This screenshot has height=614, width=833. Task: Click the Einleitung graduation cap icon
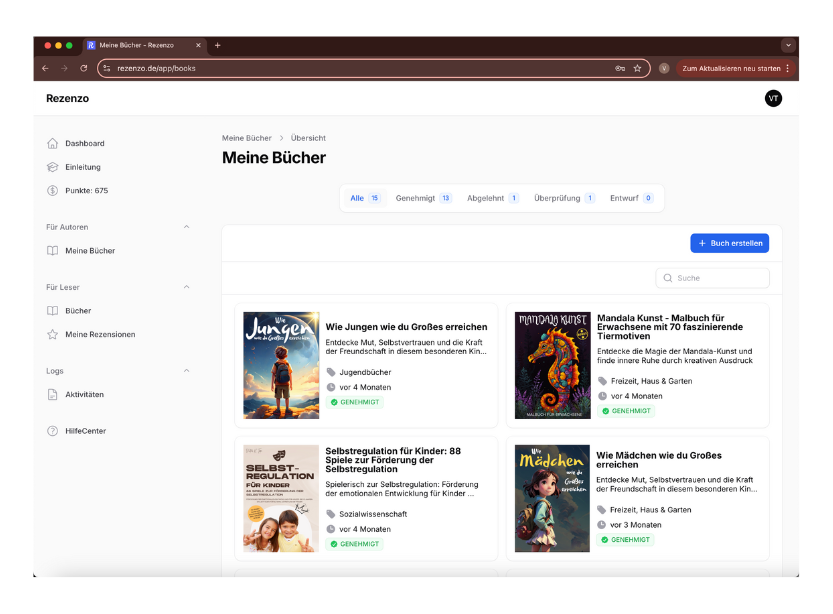53,167
